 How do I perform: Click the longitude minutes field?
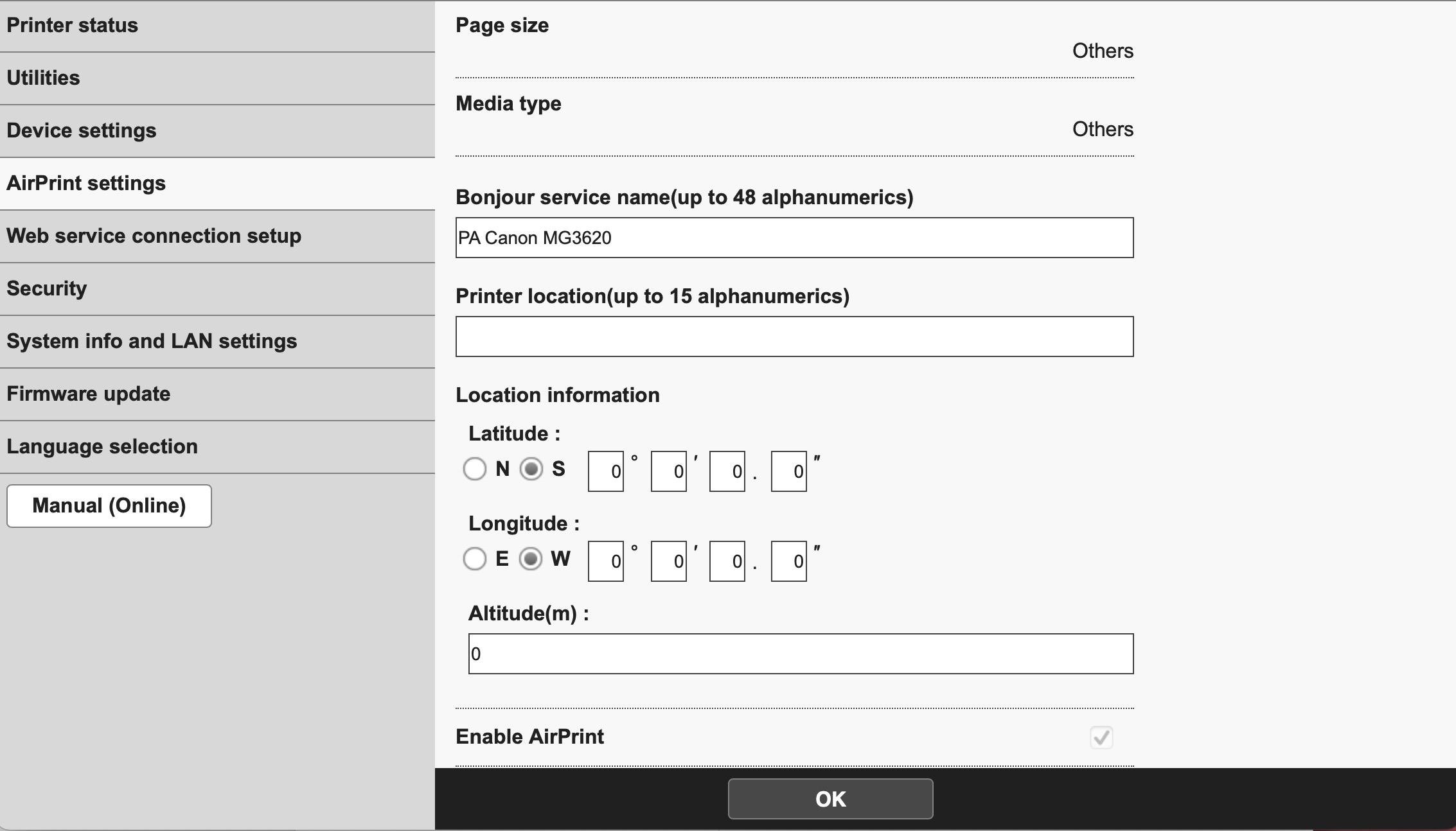[669, 562]
